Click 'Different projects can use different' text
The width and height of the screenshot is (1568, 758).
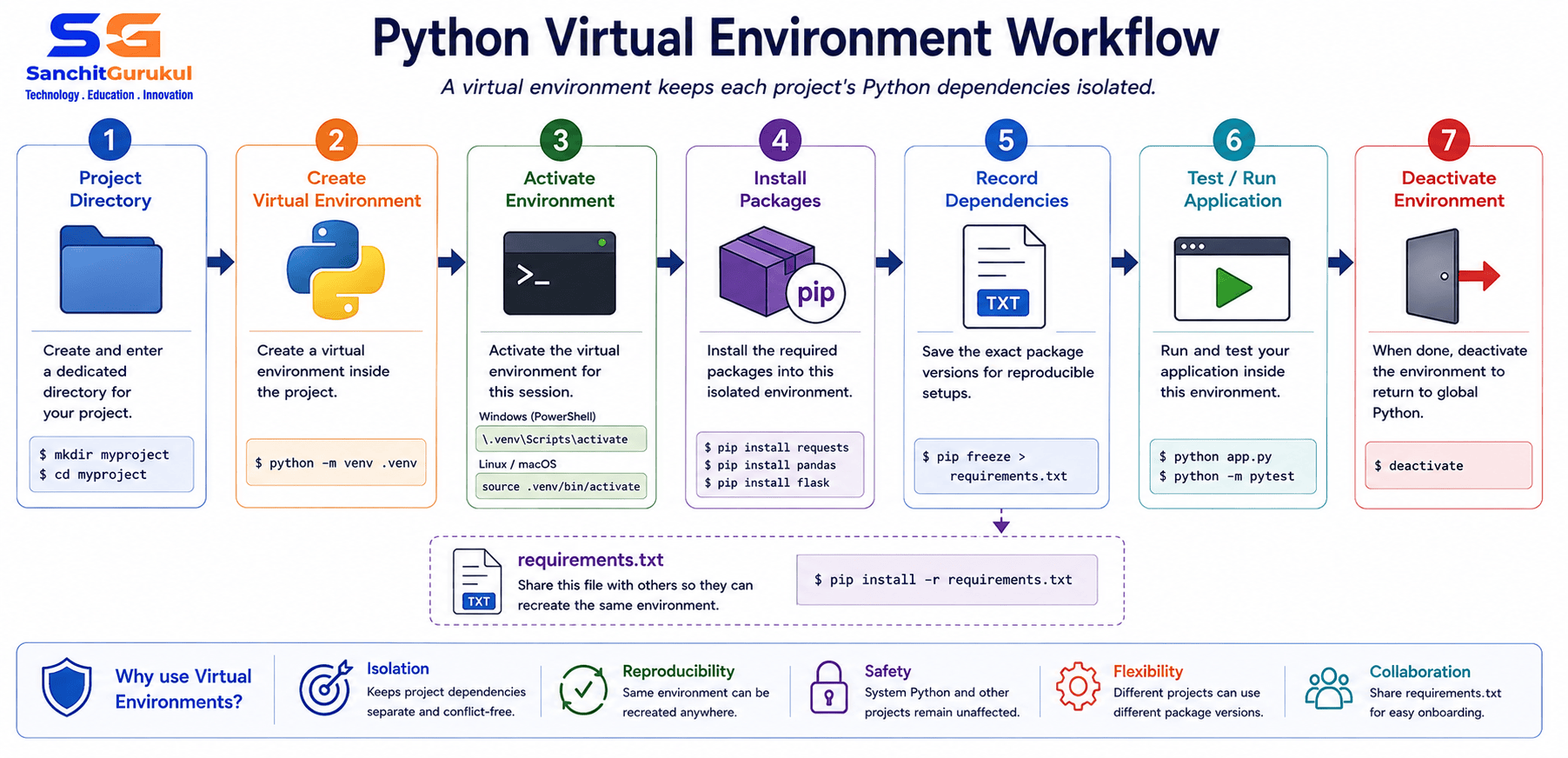(x=1188, y=702)
